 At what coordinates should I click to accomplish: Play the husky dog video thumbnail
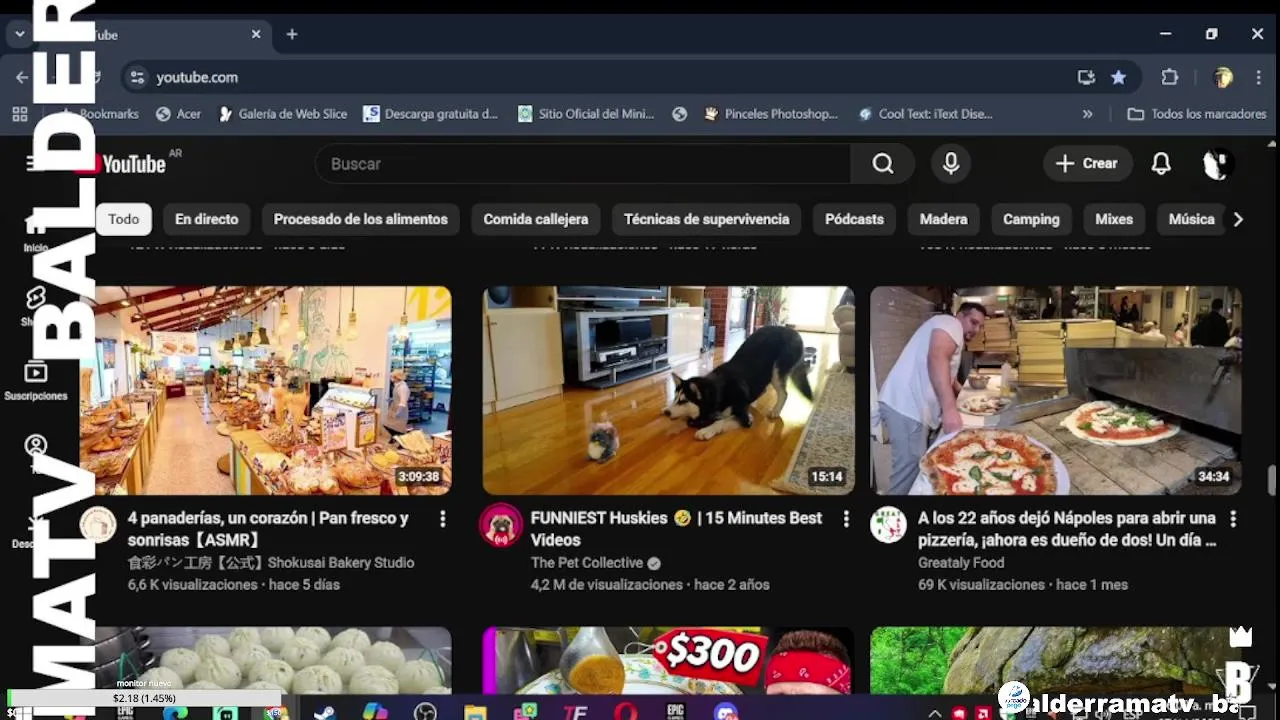pyautogui.click(x=669, y=391)
